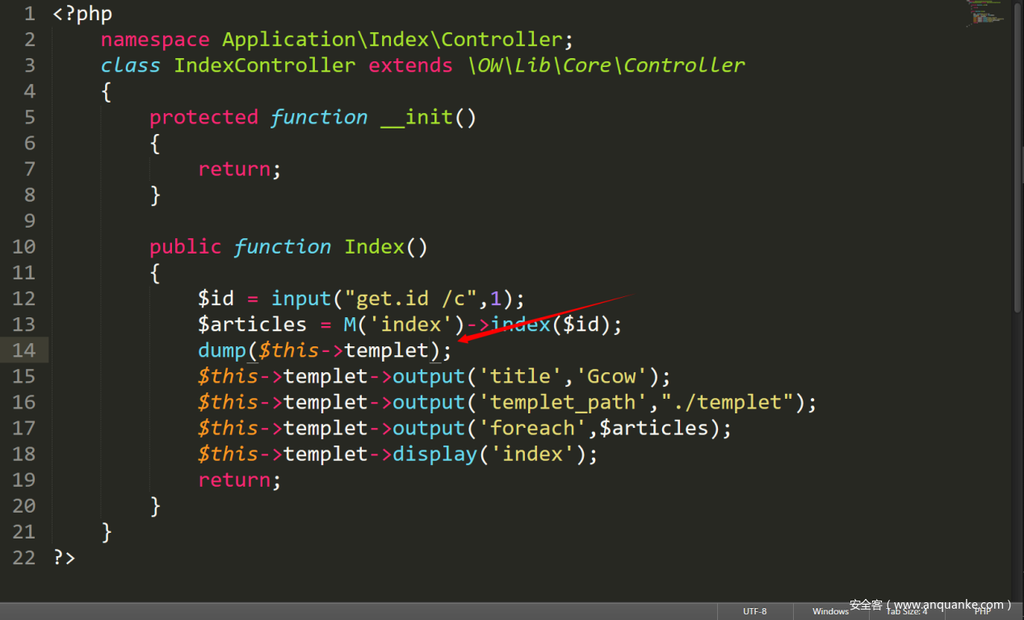The image size is (1024, 620).
Task: Place cursor on the $articles variable on line 13
Action: [252, 324]
